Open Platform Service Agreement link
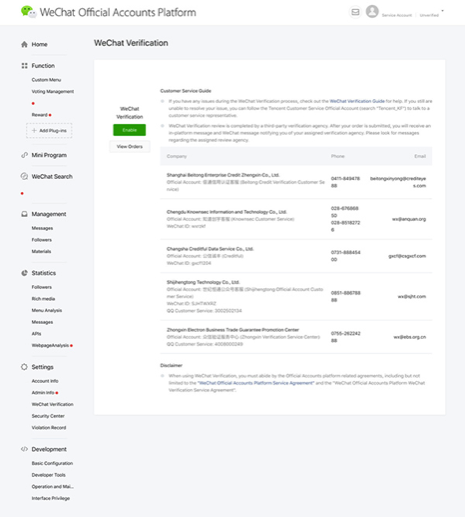The image size is (467, 519). 256,383
